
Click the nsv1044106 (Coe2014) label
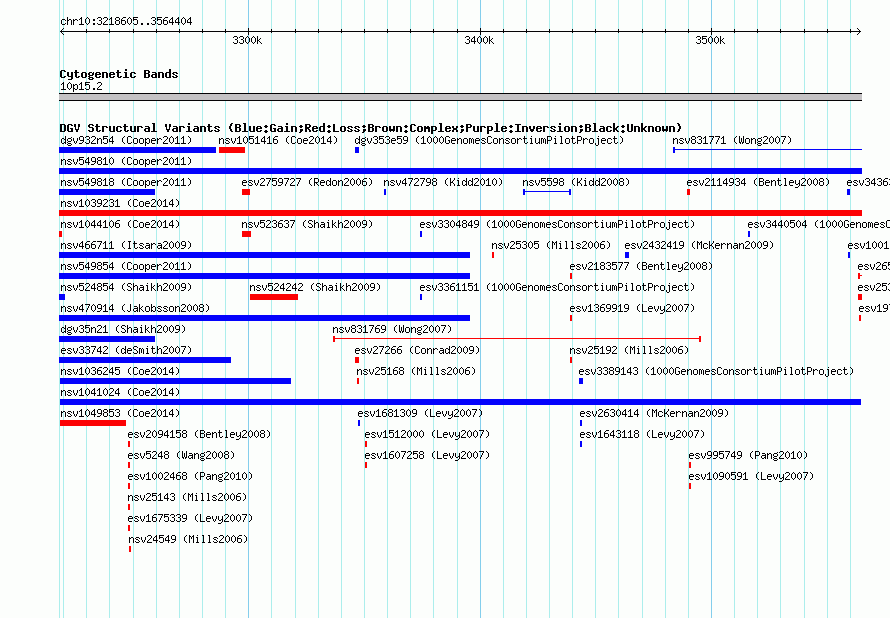tap(120, 224)
